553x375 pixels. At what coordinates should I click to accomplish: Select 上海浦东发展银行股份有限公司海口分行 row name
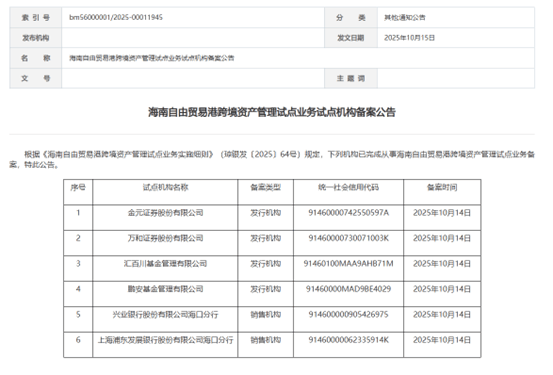coord(165,340)
